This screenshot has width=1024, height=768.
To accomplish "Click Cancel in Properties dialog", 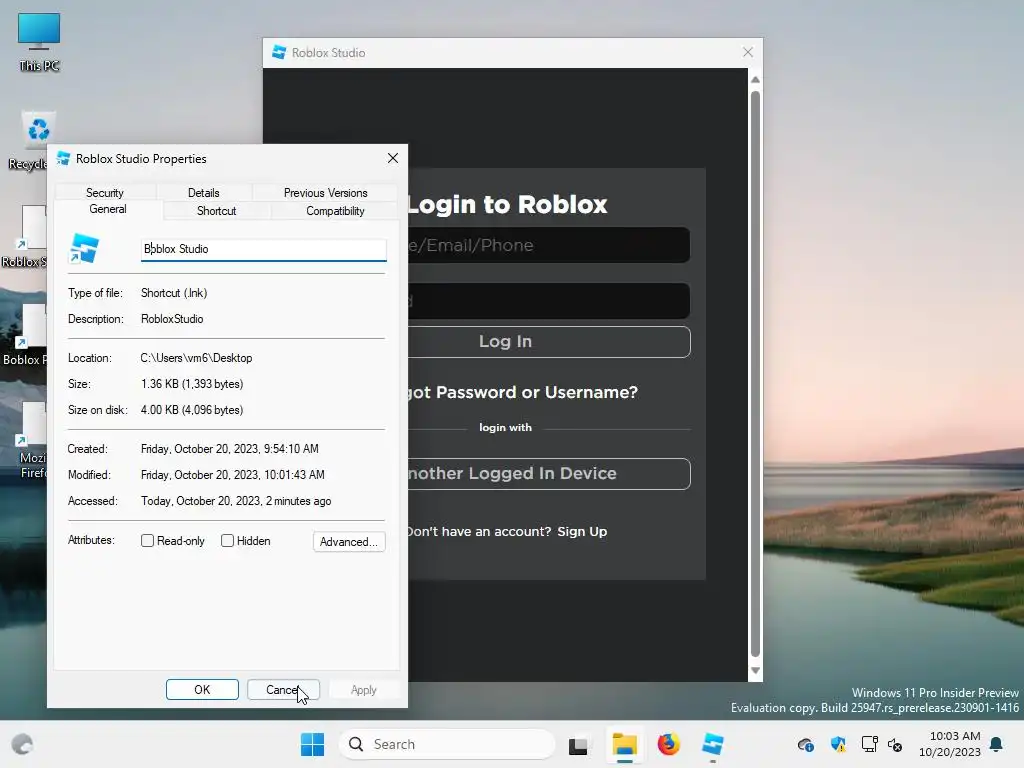I will (x=283, y=690).
